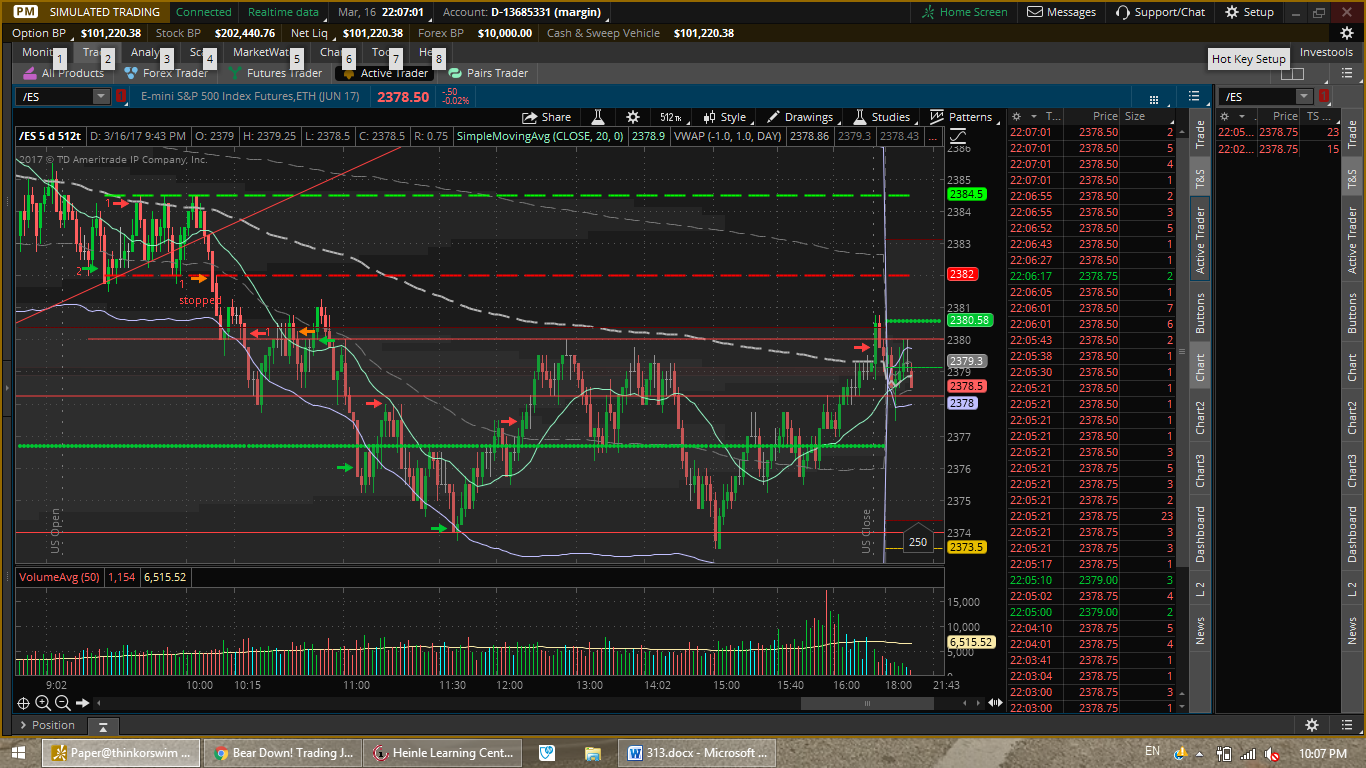Open the flask icon beside Share

click(x=598, y=117)
